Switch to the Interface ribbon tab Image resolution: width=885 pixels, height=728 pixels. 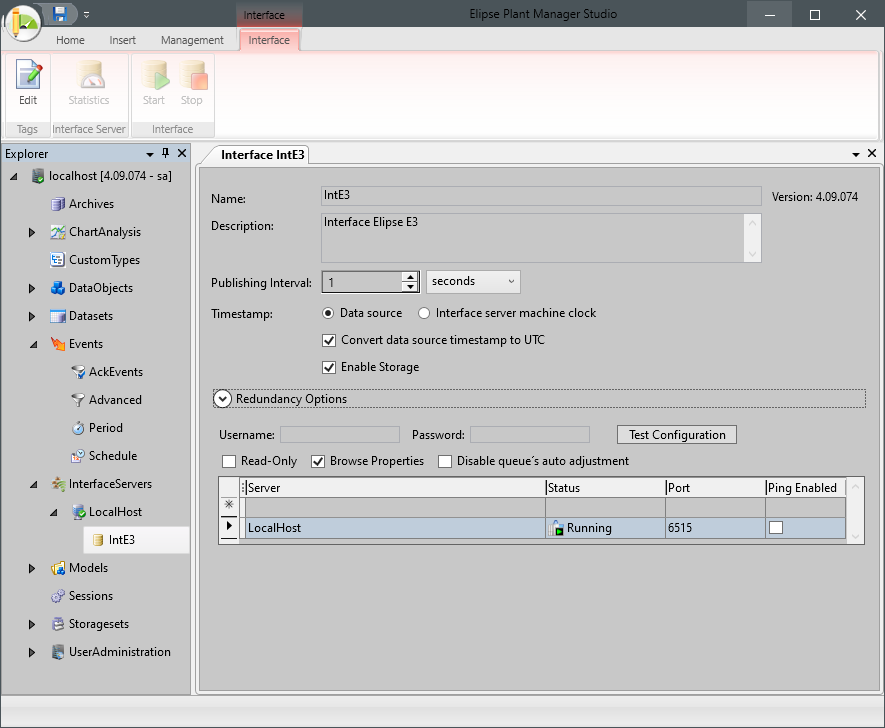click(269, 40)
